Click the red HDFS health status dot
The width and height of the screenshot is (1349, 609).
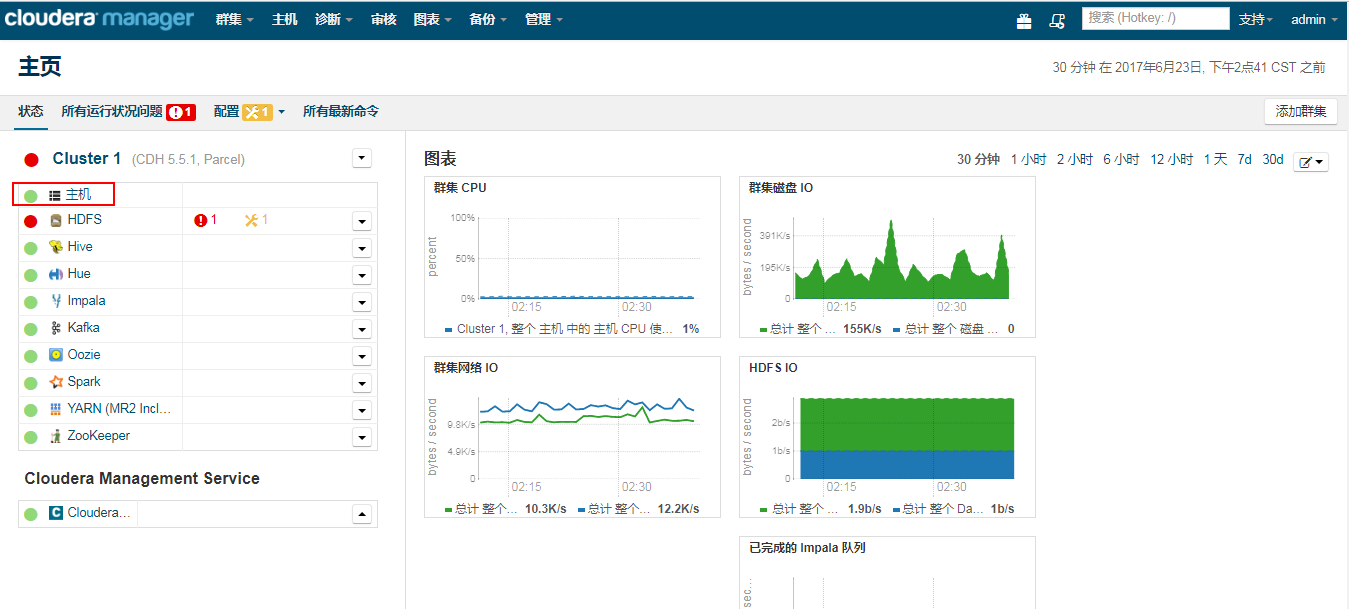click(31, 221)
